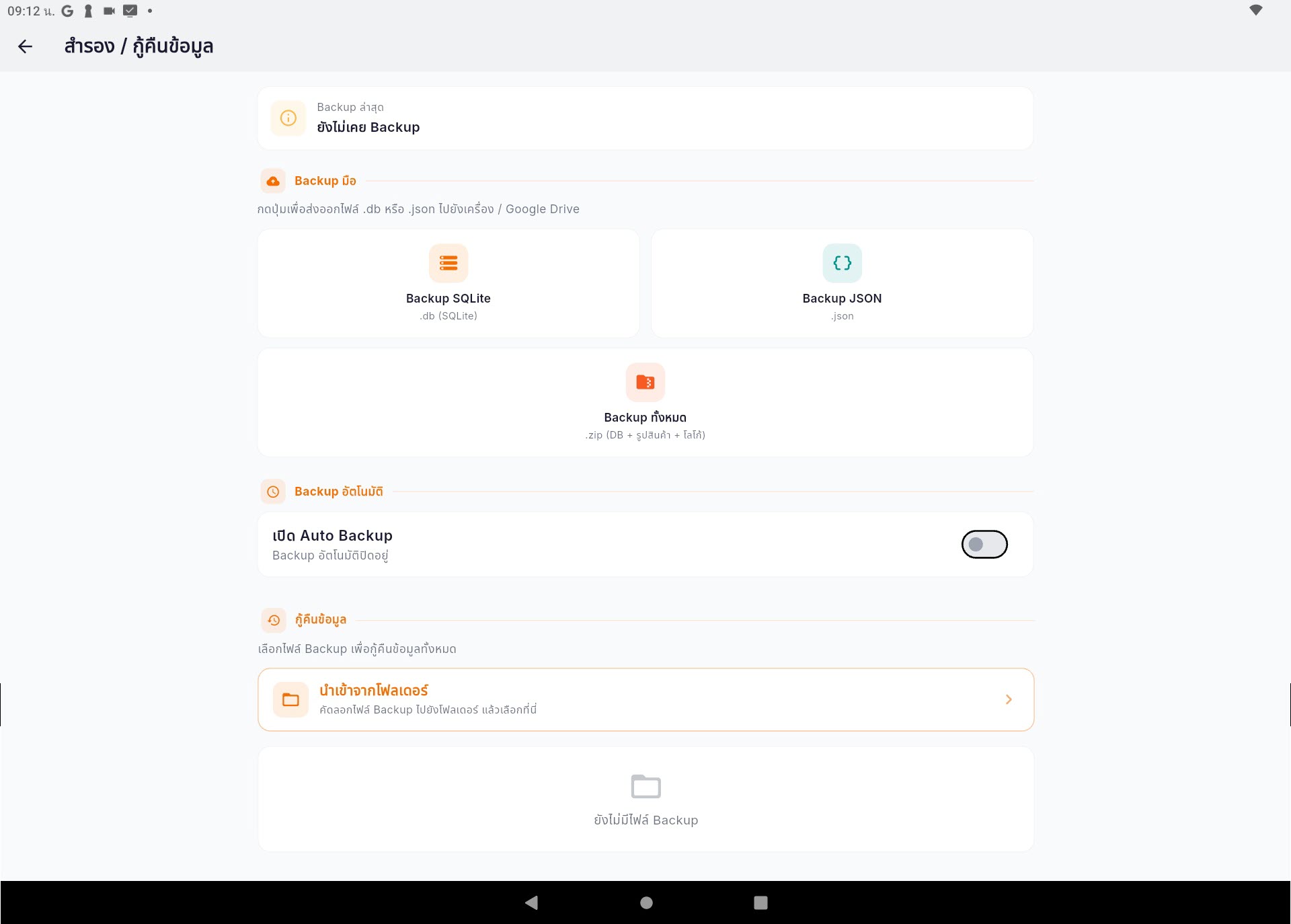
Task: Click the info icon beside Backup ล่าสุด
Action: pyautogui.click(x=288, y=118)
